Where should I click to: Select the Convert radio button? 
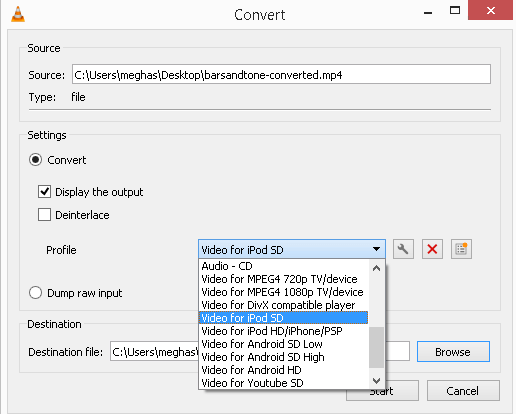coord(35,160)
